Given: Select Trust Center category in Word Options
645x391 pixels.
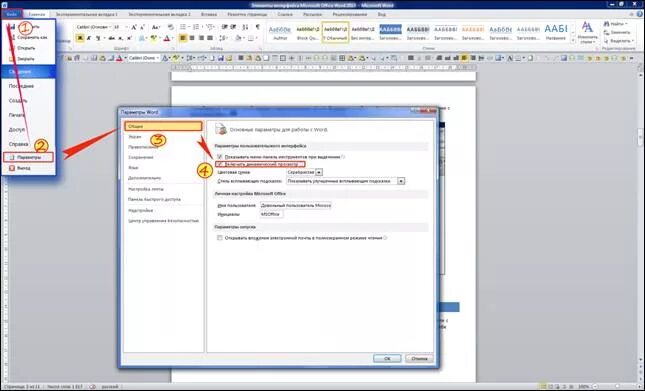Looking at the screenshot, I should tap(163, 221).
